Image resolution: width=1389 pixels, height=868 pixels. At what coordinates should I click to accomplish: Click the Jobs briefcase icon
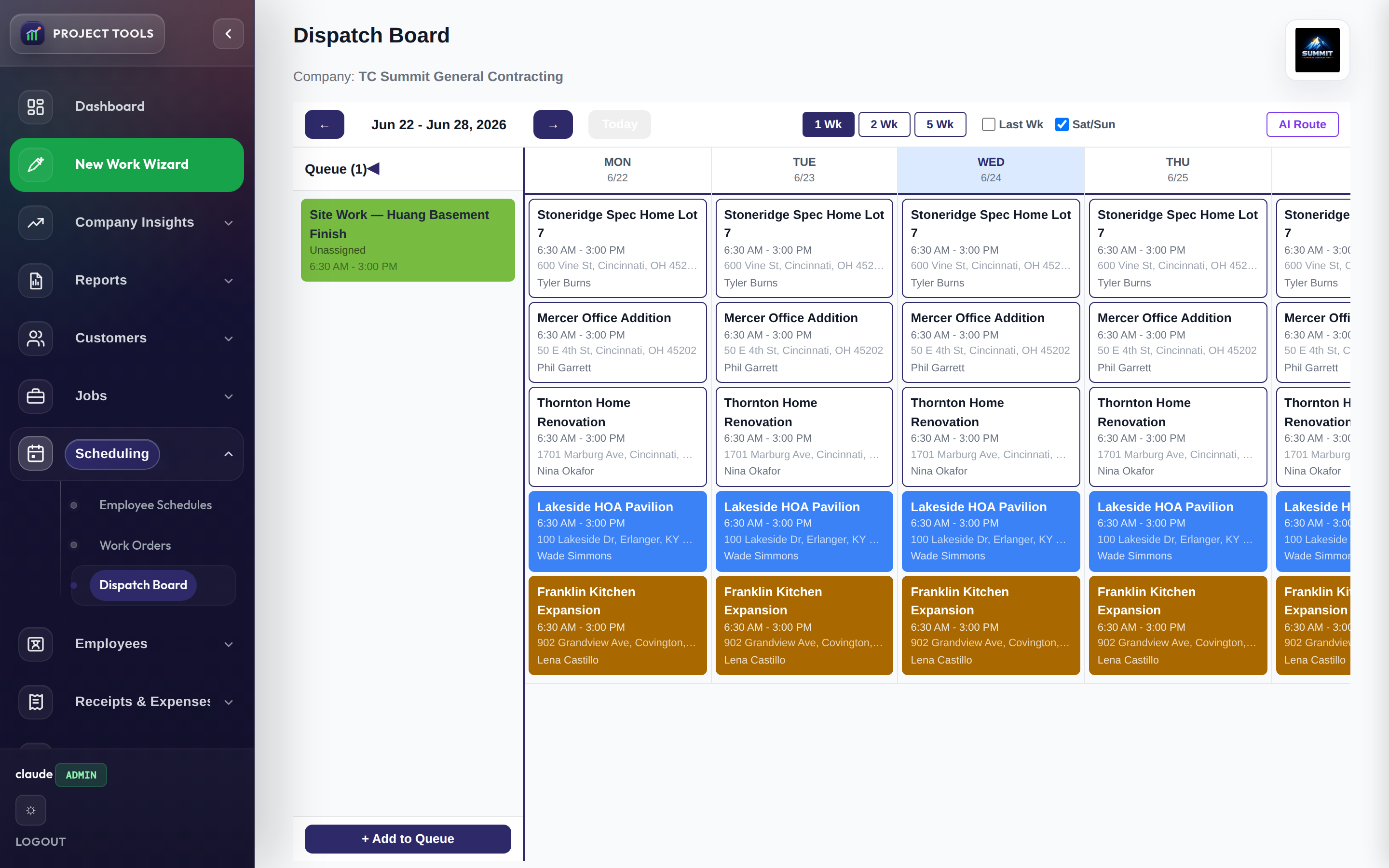(x=36, y=396)
